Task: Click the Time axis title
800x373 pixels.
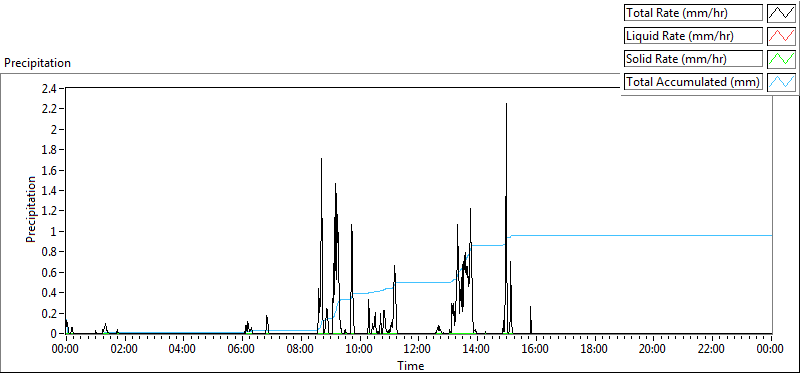Action: pyautogui.click(x=411, y=365)
